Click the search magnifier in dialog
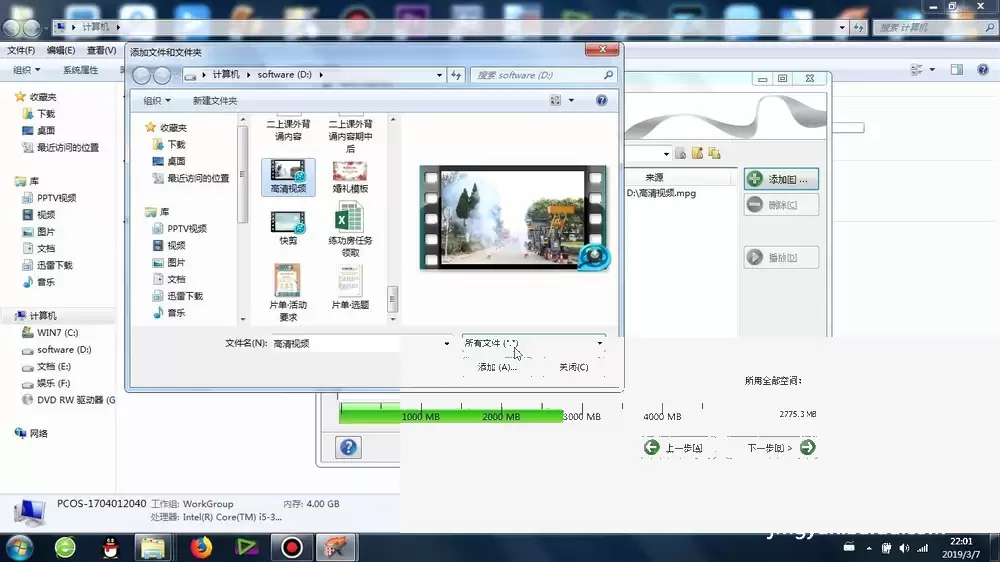The width and height of the screenshot is (1000, 562). (x=608, y=75)
